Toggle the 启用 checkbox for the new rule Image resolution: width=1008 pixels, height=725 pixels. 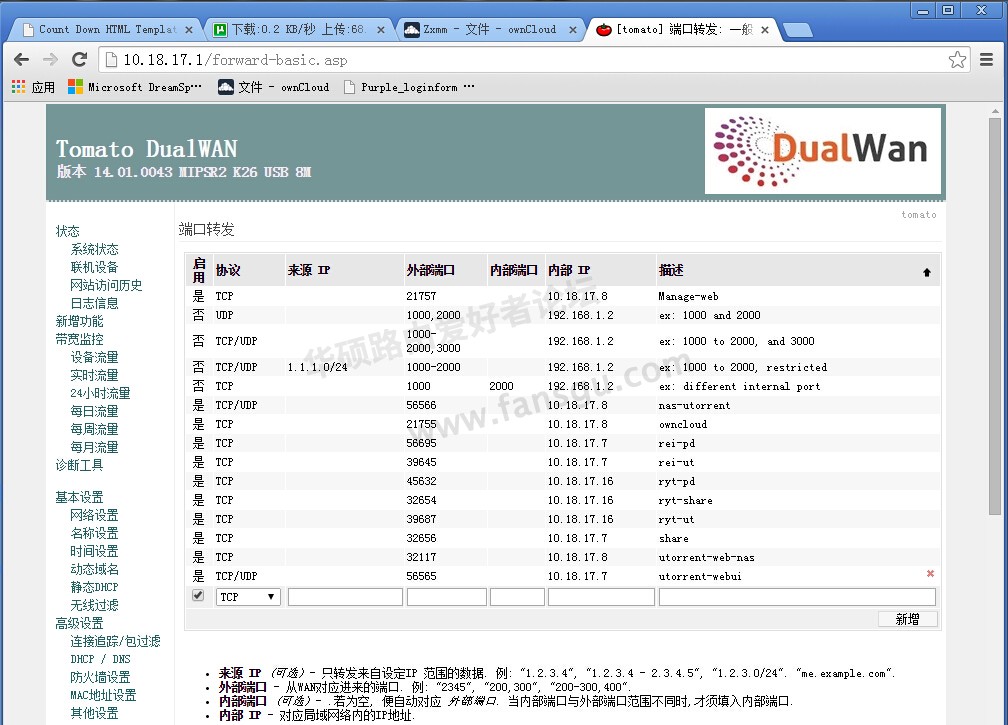198,596
